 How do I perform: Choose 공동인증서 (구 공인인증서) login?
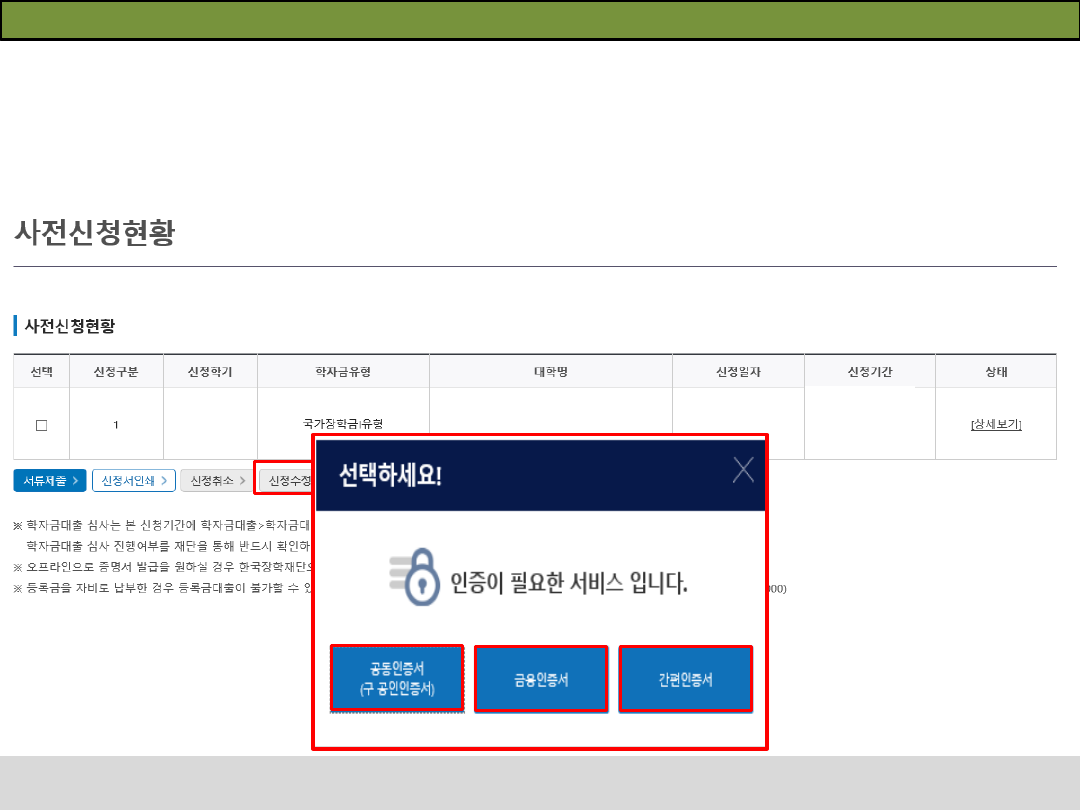397,678
